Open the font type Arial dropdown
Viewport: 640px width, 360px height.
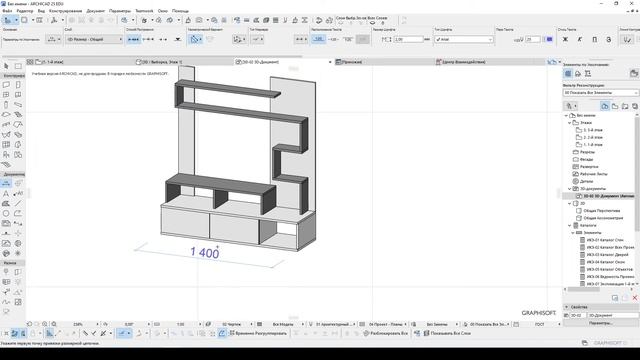tap(464, 40)
